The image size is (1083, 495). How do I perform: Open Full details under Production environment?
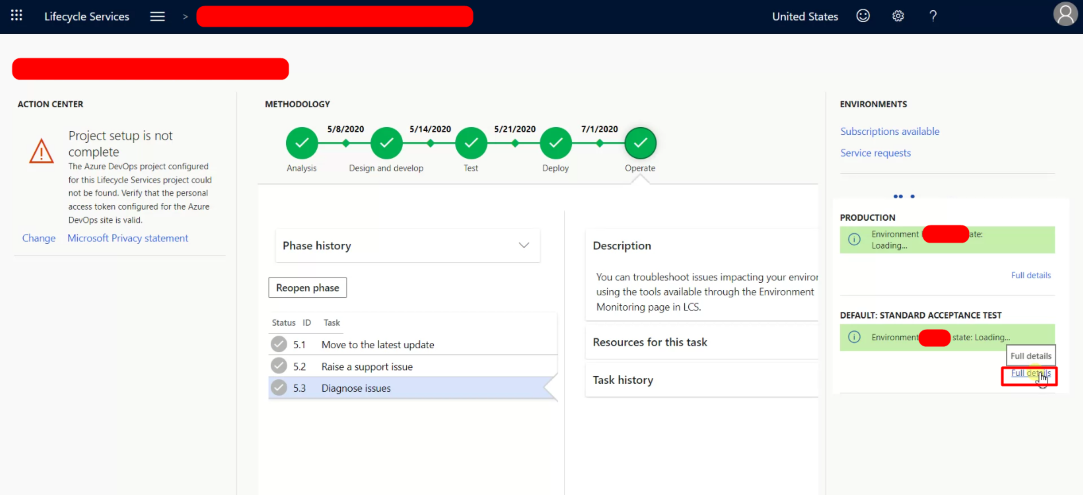point(1030,275)
